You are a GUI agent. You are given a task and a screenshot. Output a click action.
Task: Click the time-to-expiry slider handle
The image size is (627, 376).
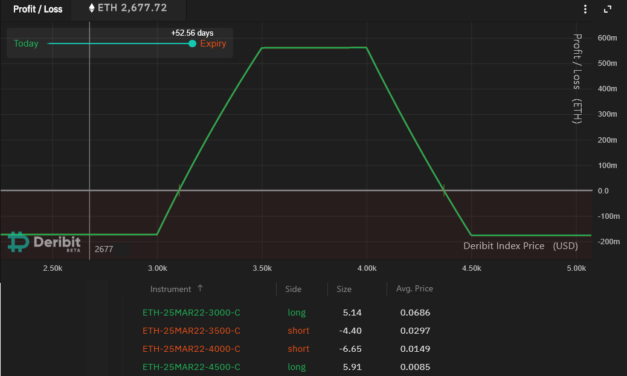click(192, 44)
